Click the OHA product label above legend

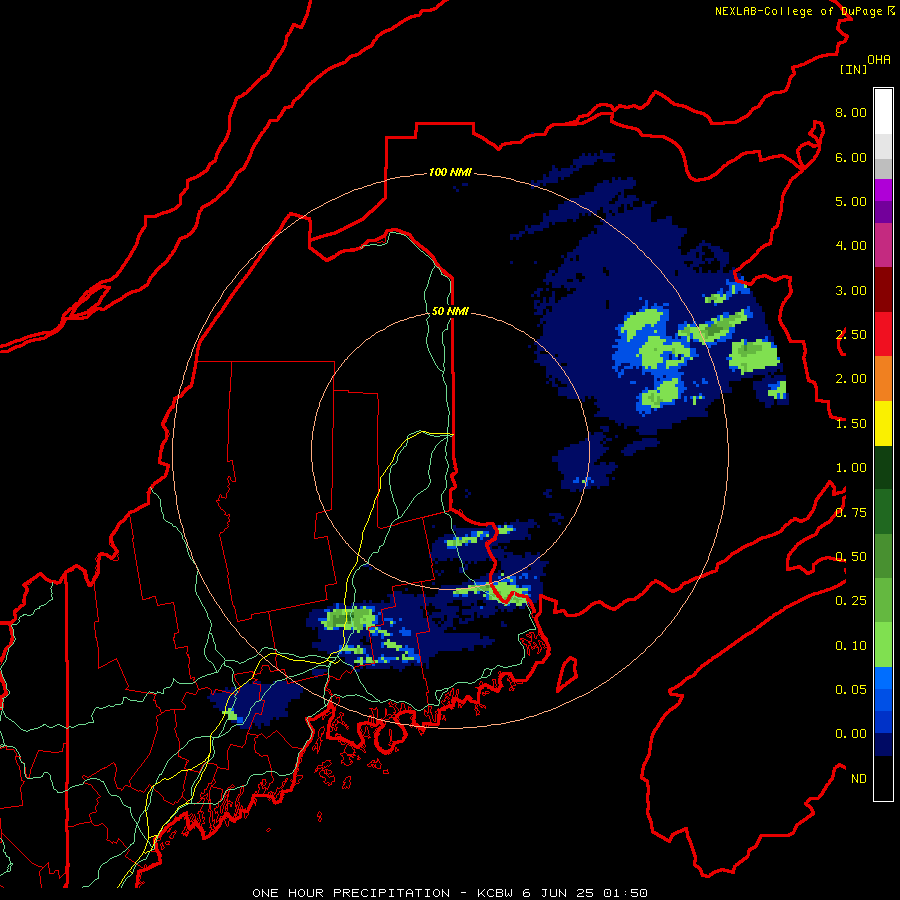coord(879,60)
